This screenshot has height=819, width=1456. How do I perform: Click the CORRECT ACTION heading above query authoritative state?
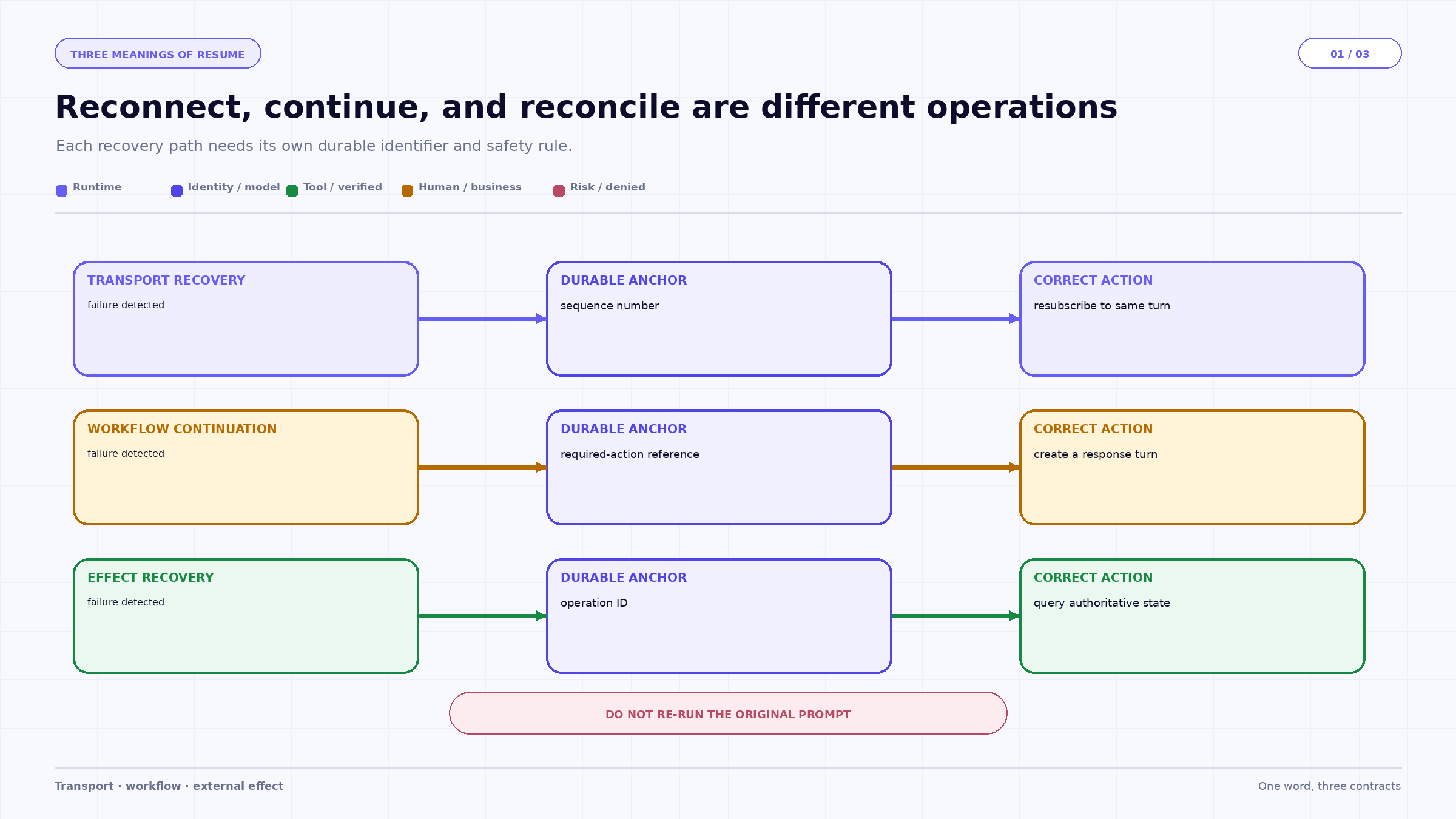point(1093,578)
